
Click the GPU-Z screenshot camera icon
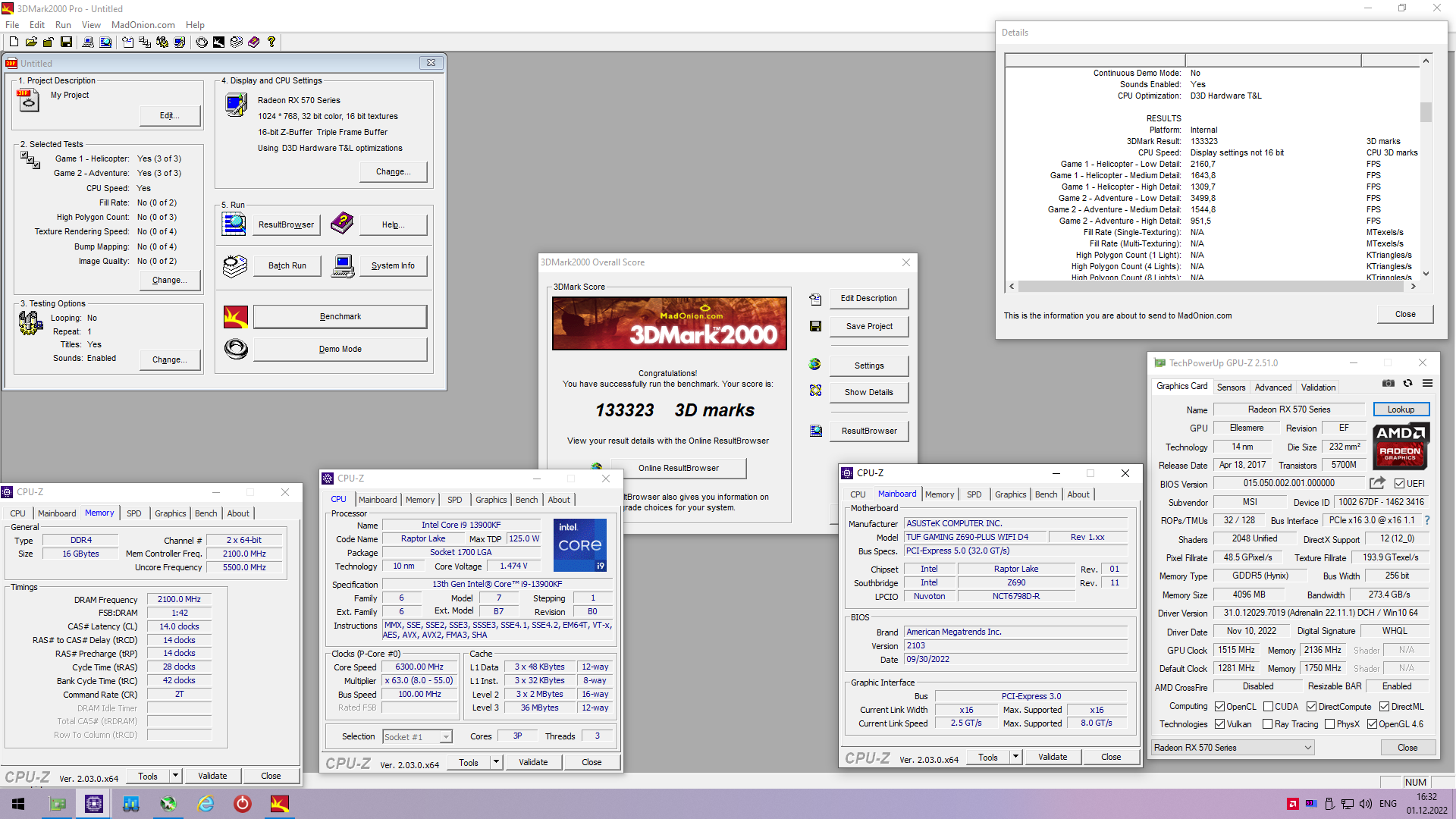(x=1388, y=384)
